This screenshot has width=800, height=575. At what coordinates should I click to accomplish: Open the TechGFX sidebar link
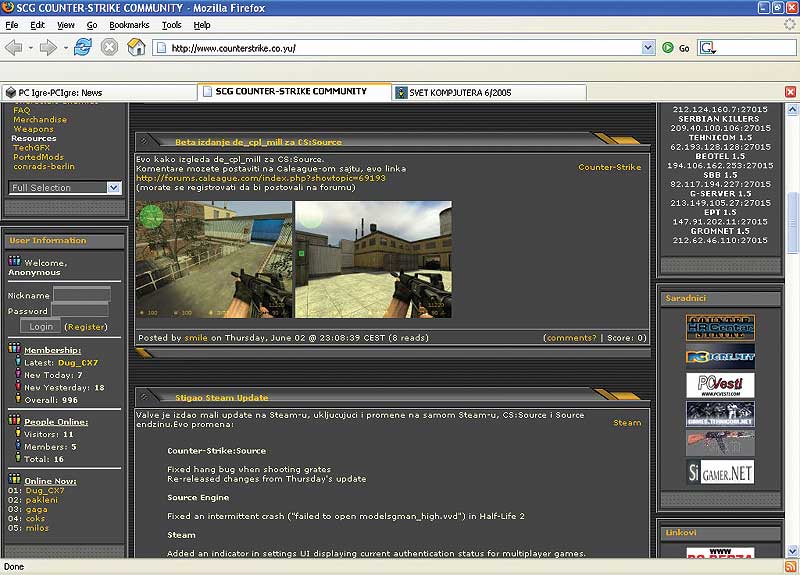point(31,147)
